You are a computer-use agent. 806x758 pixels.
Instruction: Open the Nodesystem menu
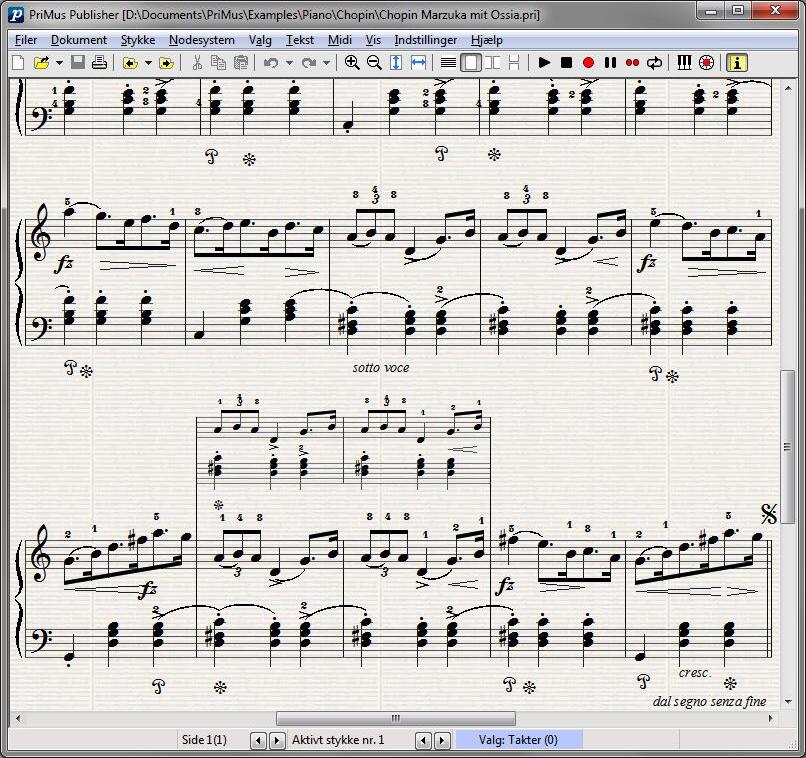202,40
